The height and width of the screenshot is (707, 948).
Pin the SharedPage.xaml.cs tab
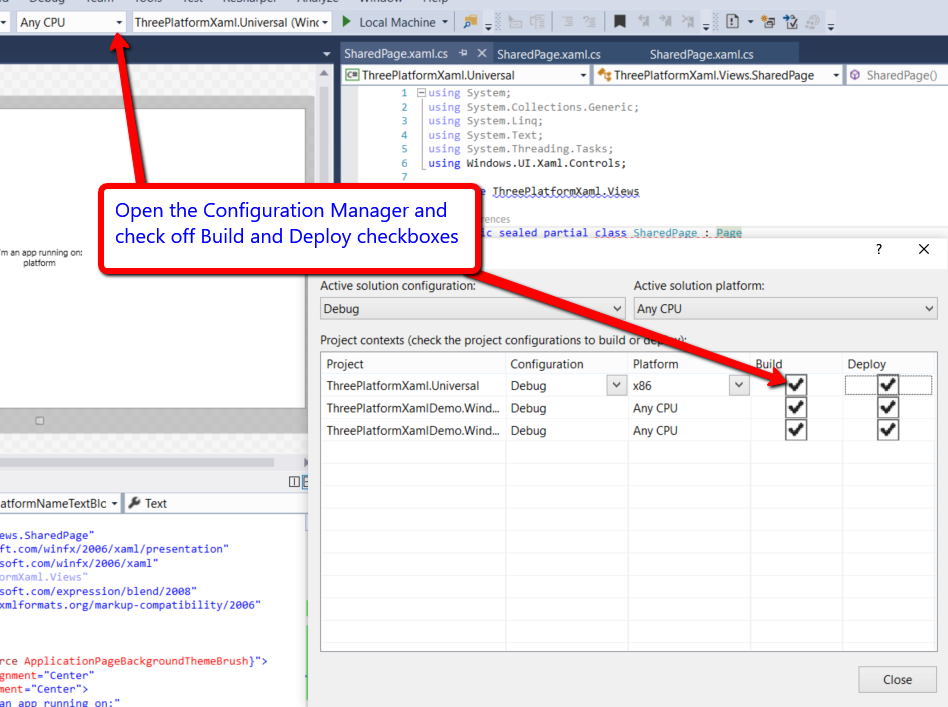[x=464, y=54]
